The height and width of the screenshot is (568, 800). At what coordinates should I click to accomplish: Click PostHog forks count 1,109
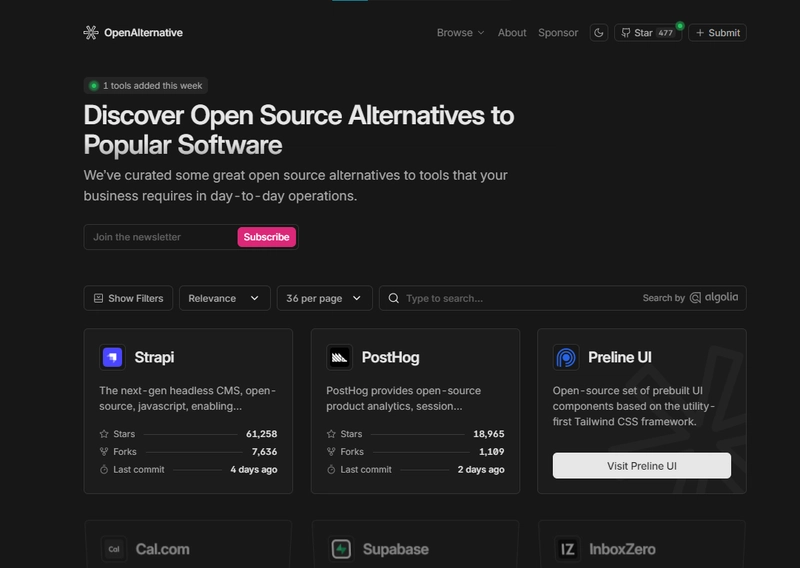pos(491,452)
